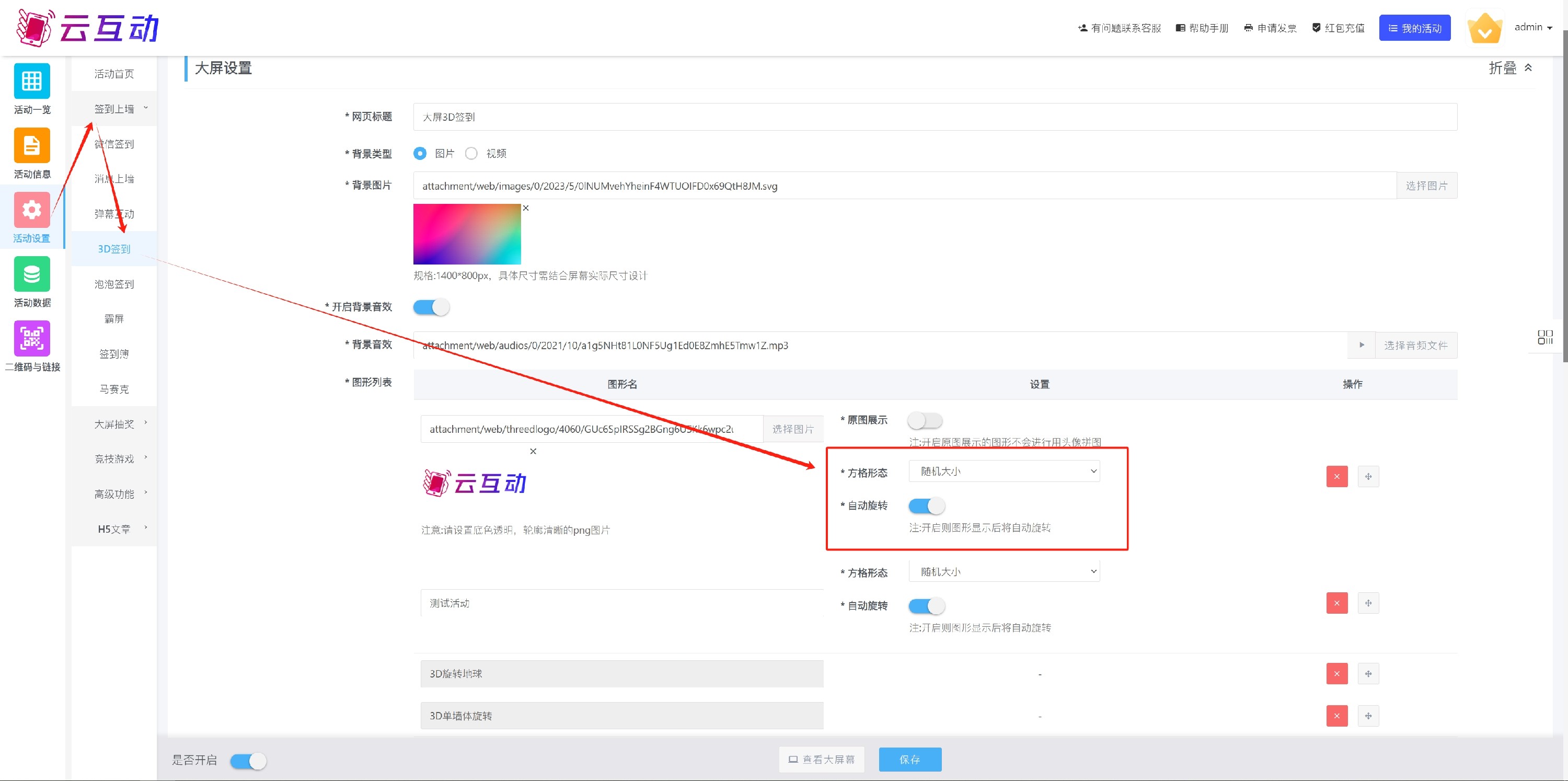Viewport: 1568px width, 781px height.
Task: Click 我的活动 button
Action: 1415,28
